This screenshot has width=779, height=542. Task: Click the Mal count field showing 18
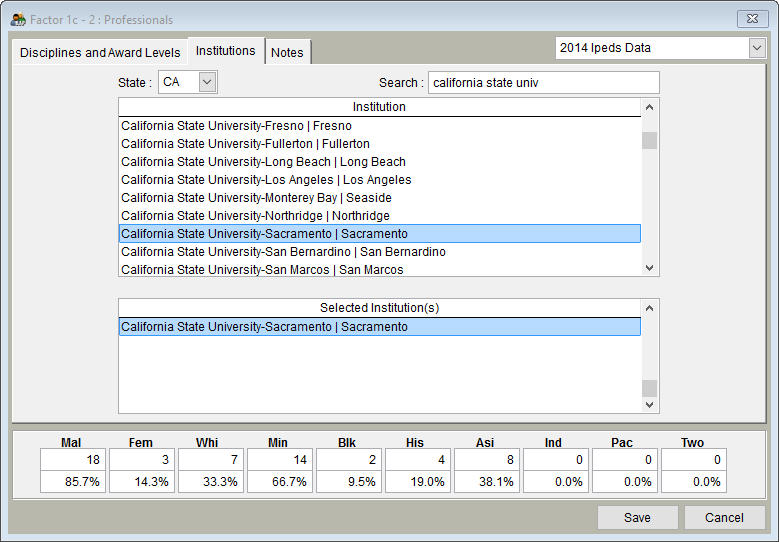(x=73, y=460)
